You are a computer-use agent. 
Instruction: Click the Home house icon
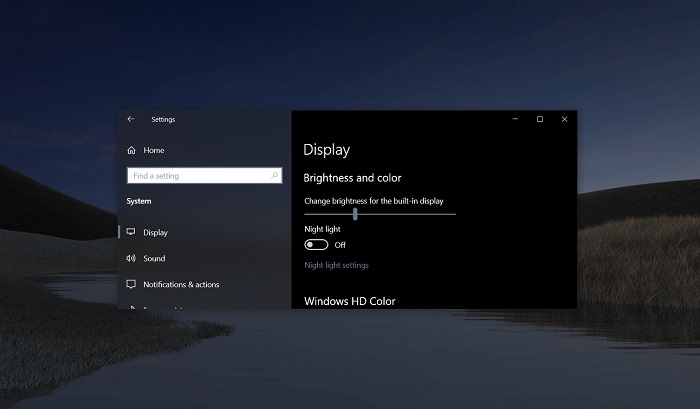coord(131,150)
